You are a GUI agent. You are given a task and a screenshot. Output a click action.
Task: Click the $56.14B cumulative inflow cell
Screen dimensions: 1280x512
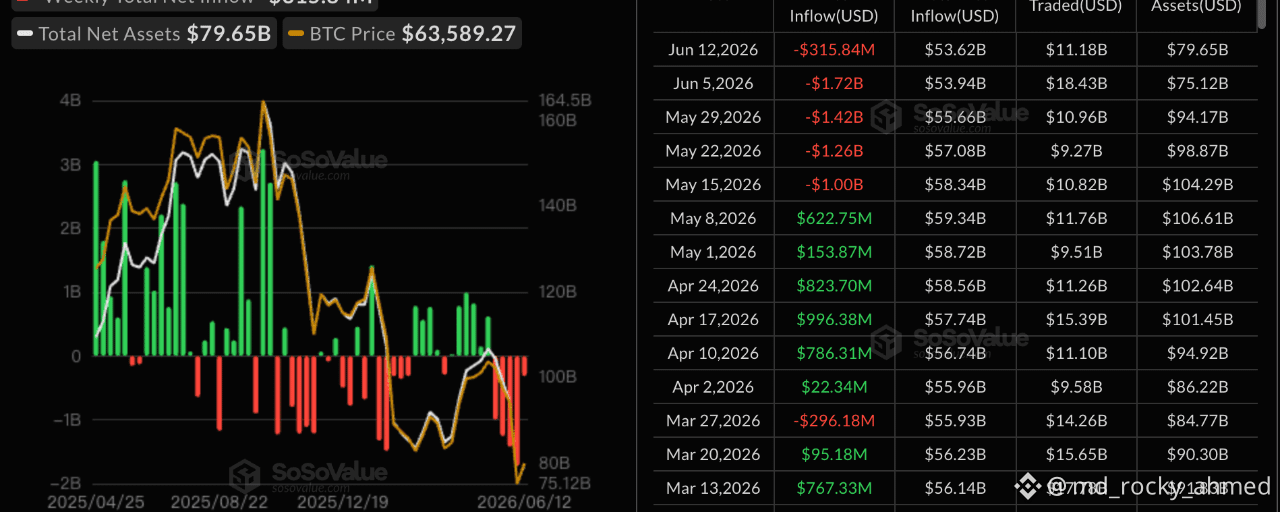(x=954, y=488)
